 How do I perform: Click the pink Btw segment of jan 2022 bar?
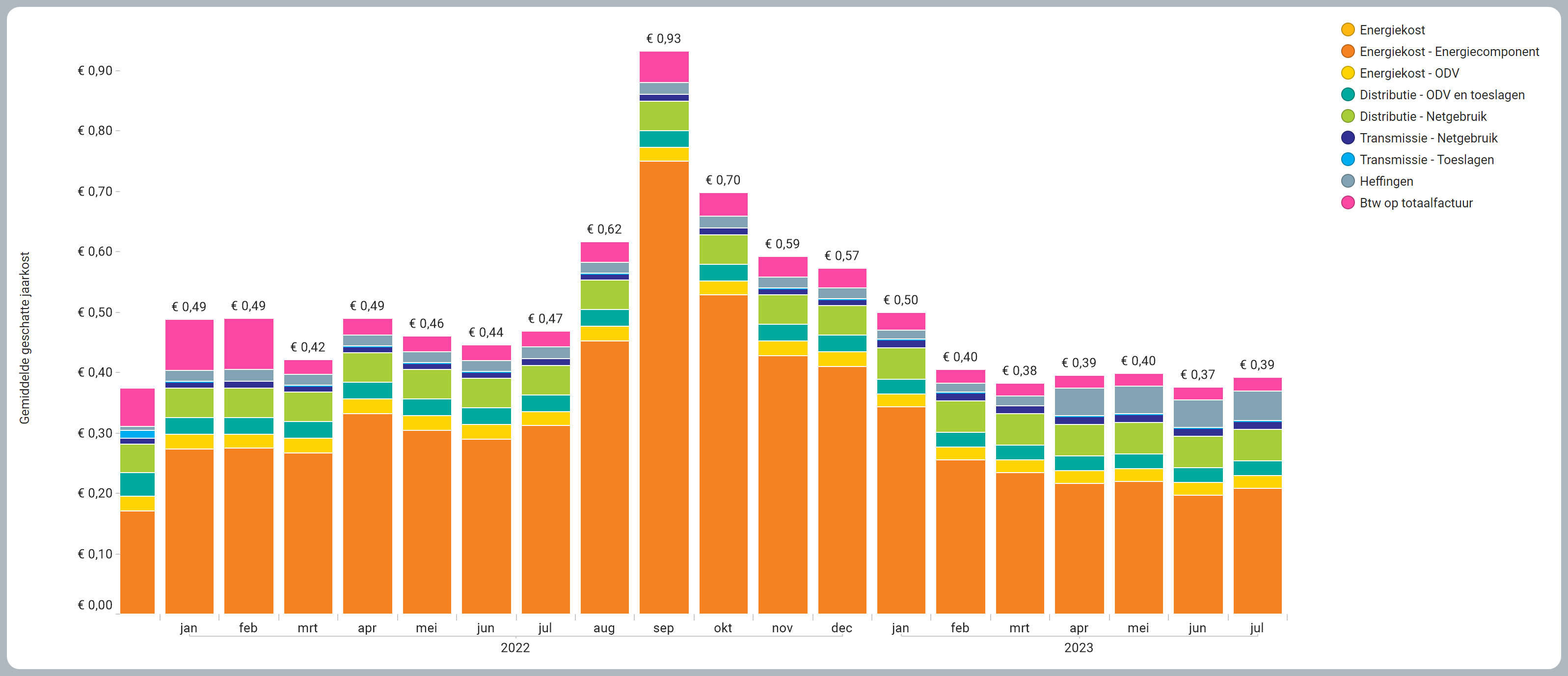pyautogui.click(x=189, y=345)
